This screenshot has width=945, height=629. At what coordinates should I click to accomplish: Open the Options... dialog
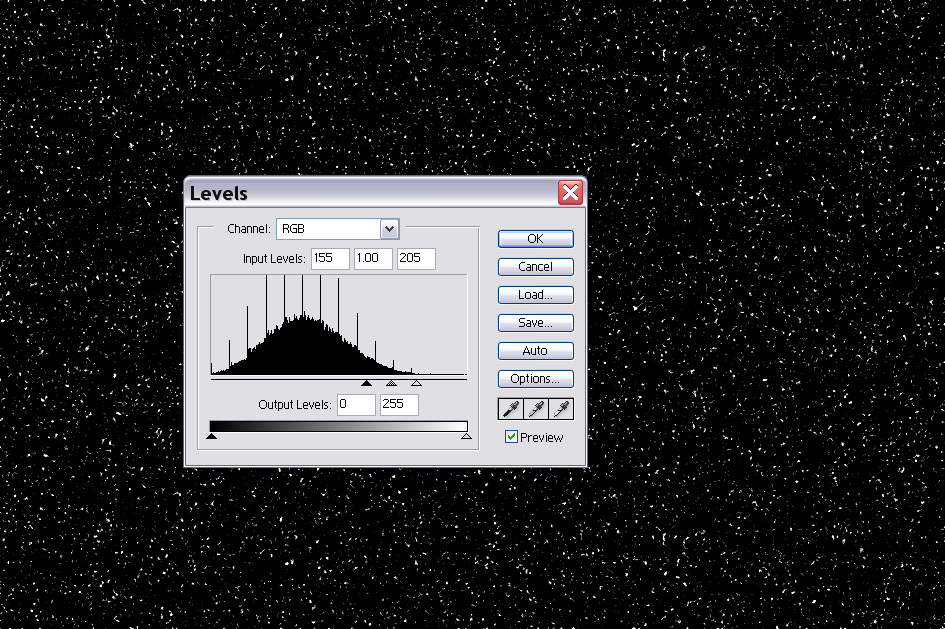click(x=535, y=379)
